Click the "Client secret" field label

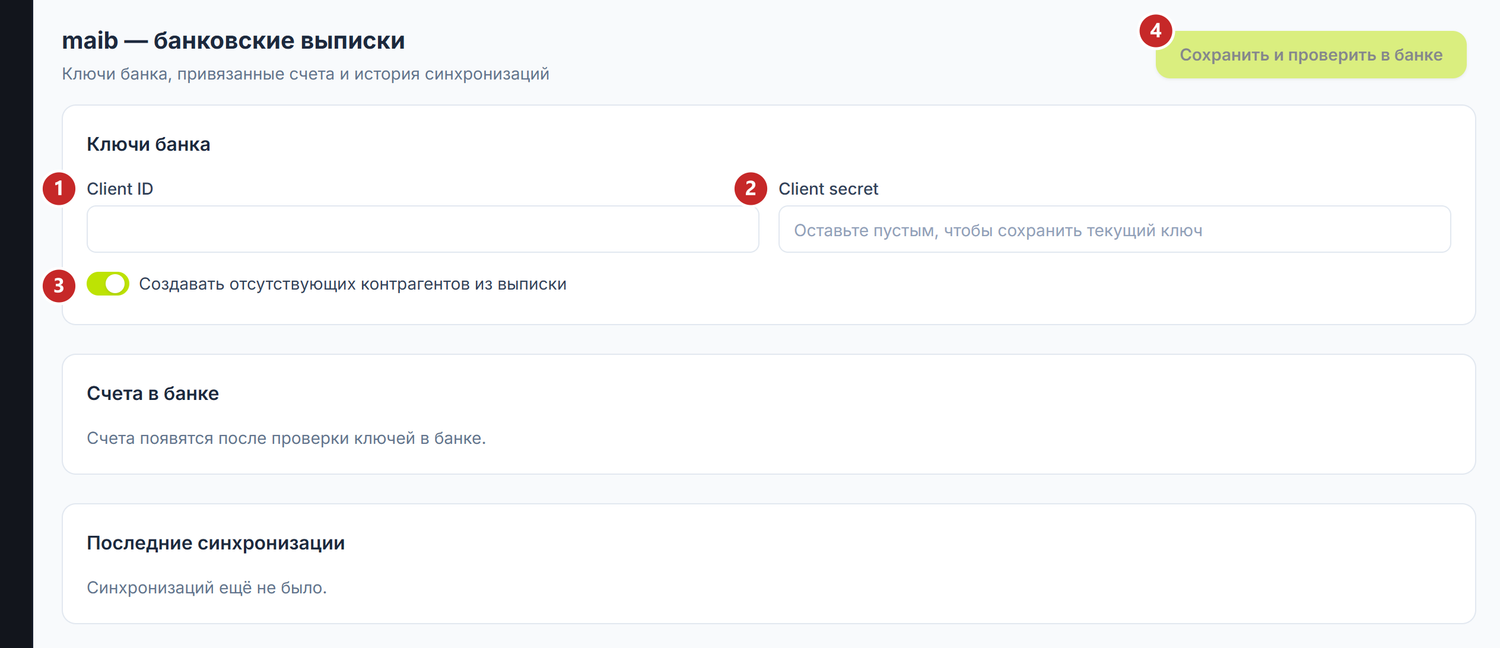[x=829, y=189]
